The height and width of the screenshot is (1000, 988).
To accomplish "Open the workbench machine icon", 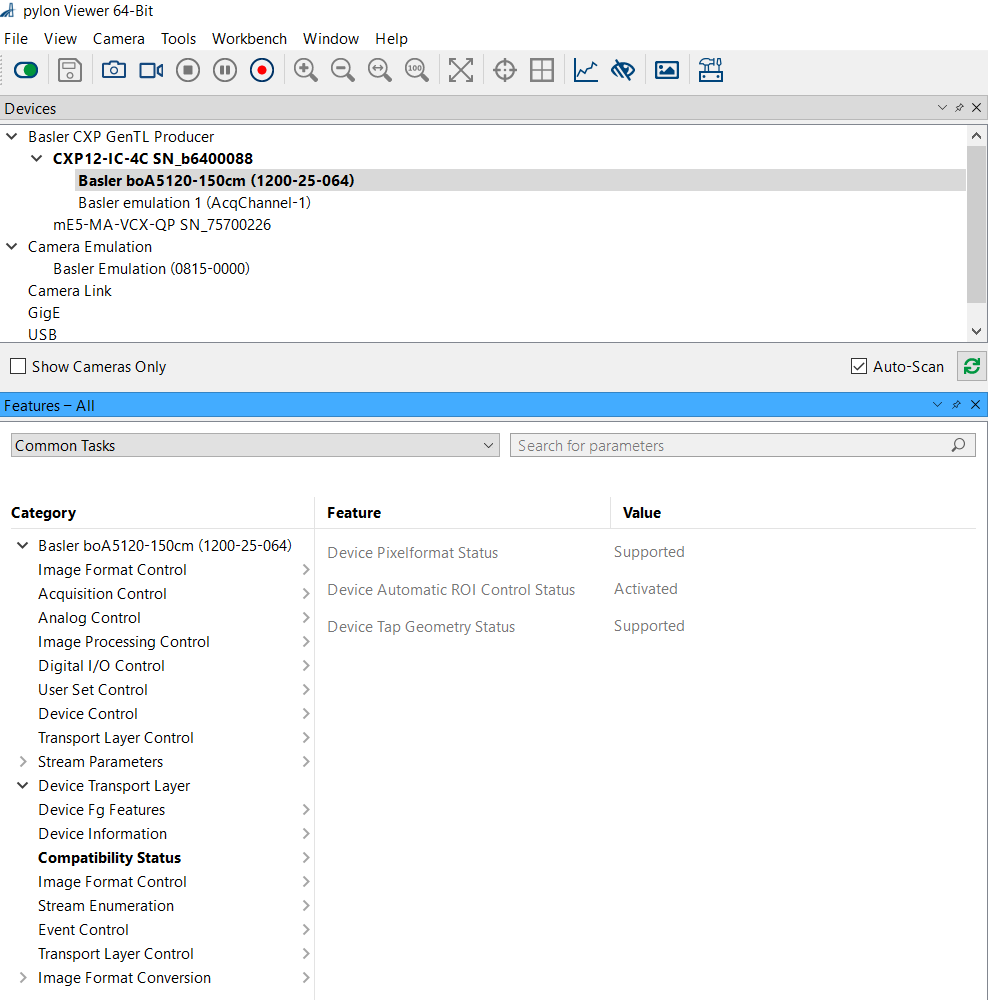I will (710, 70).
